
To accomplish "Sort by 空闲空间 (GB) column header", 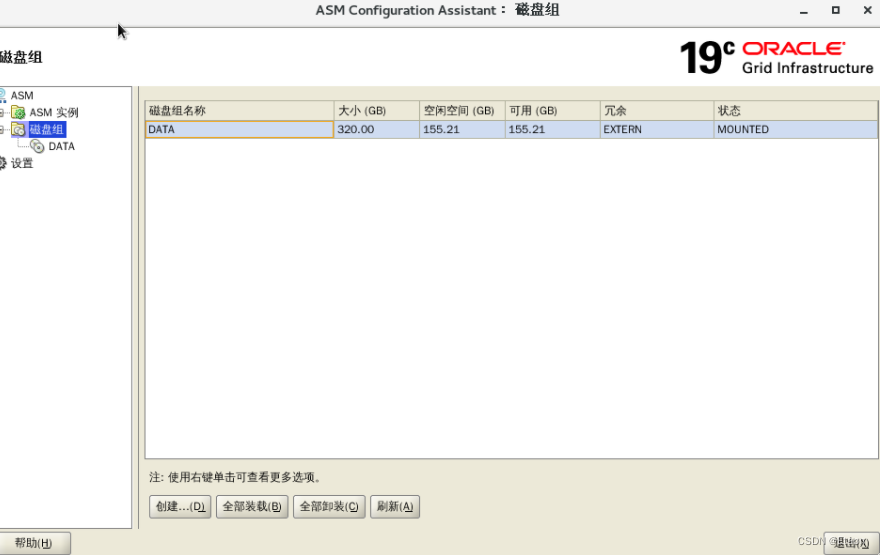I will point(462,111).
